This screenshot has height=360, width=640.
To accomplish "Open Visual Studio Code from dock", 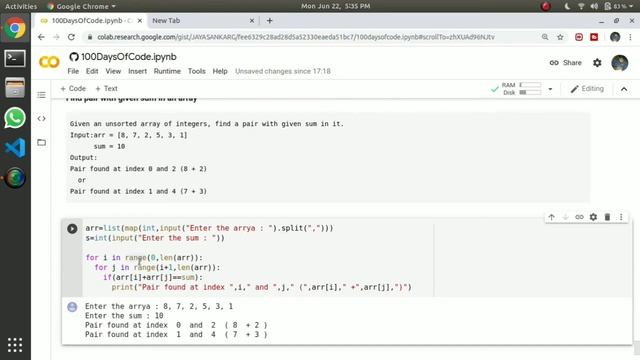I will 15,148.
